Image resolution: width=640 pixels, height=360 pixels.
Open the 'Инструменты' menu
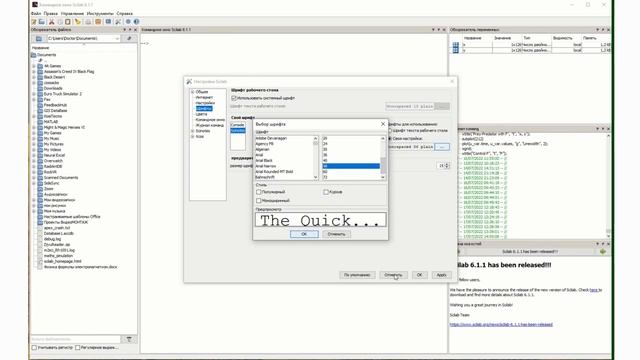click(x=100, y=13)
